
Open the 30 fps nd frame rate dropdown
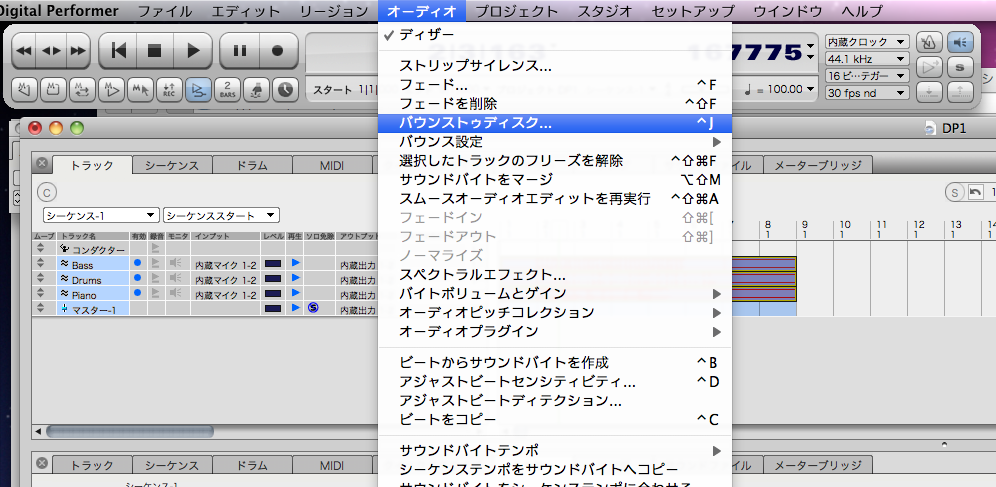(x=867, y=93)
